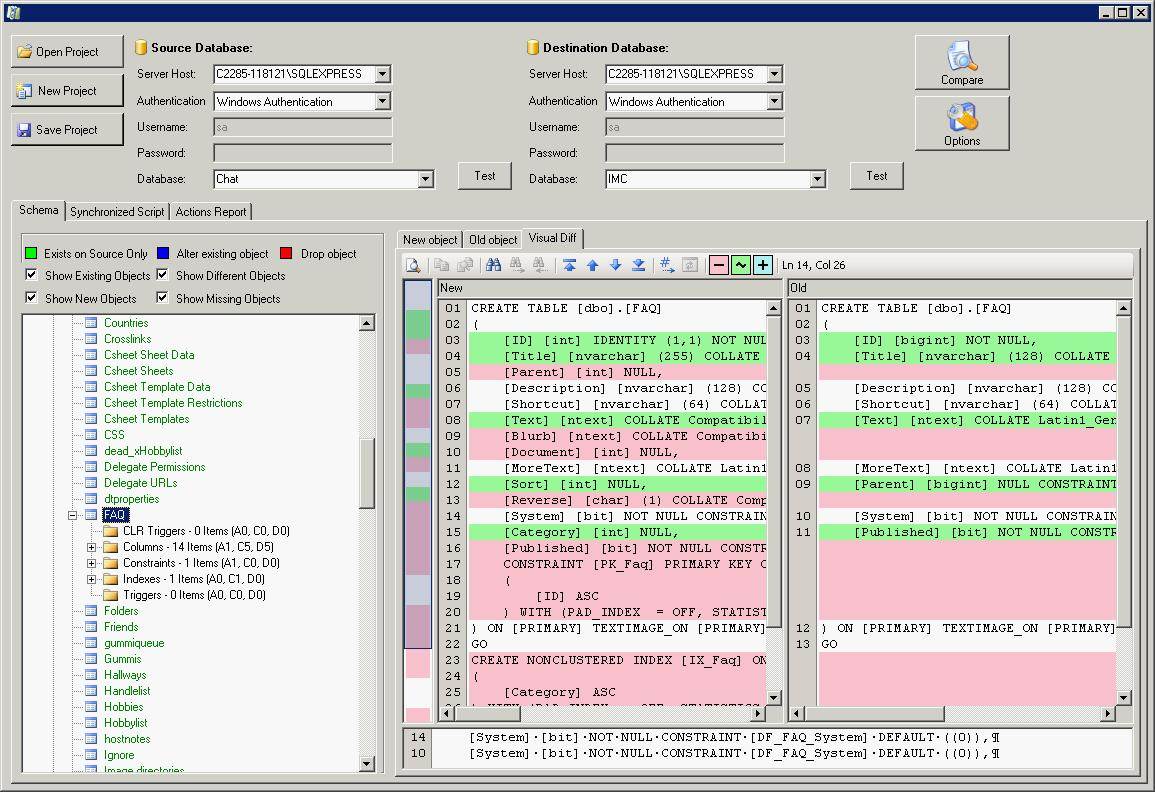Jump to first difference arrow icon
The height and width of the screenshot is (792, 1155).
tap(569, 265)
